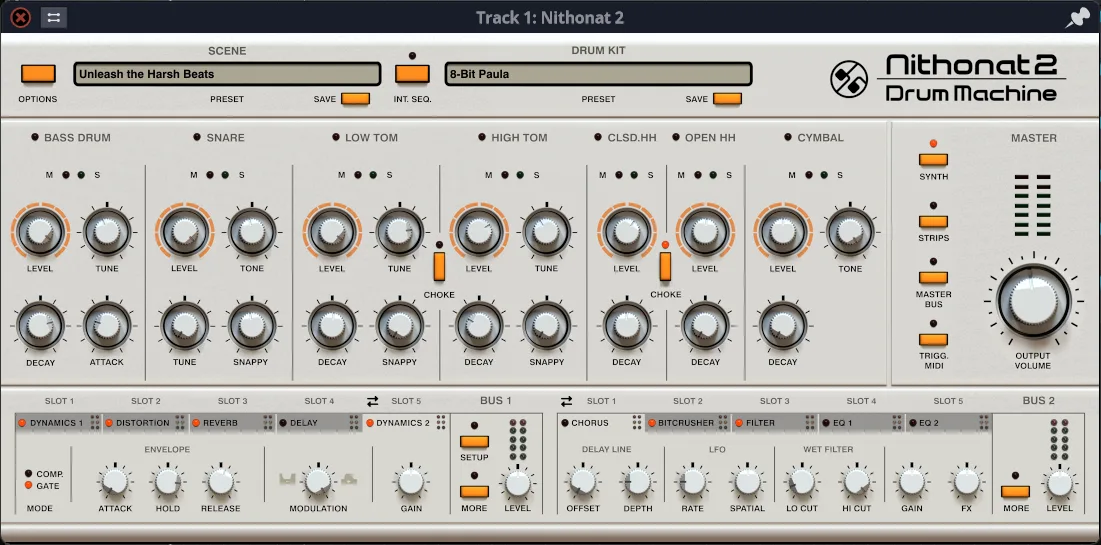
Task: Open the Scene preset field Unleash the Harsh Beats
Action: pyautogui.click(x=227, y=74)
